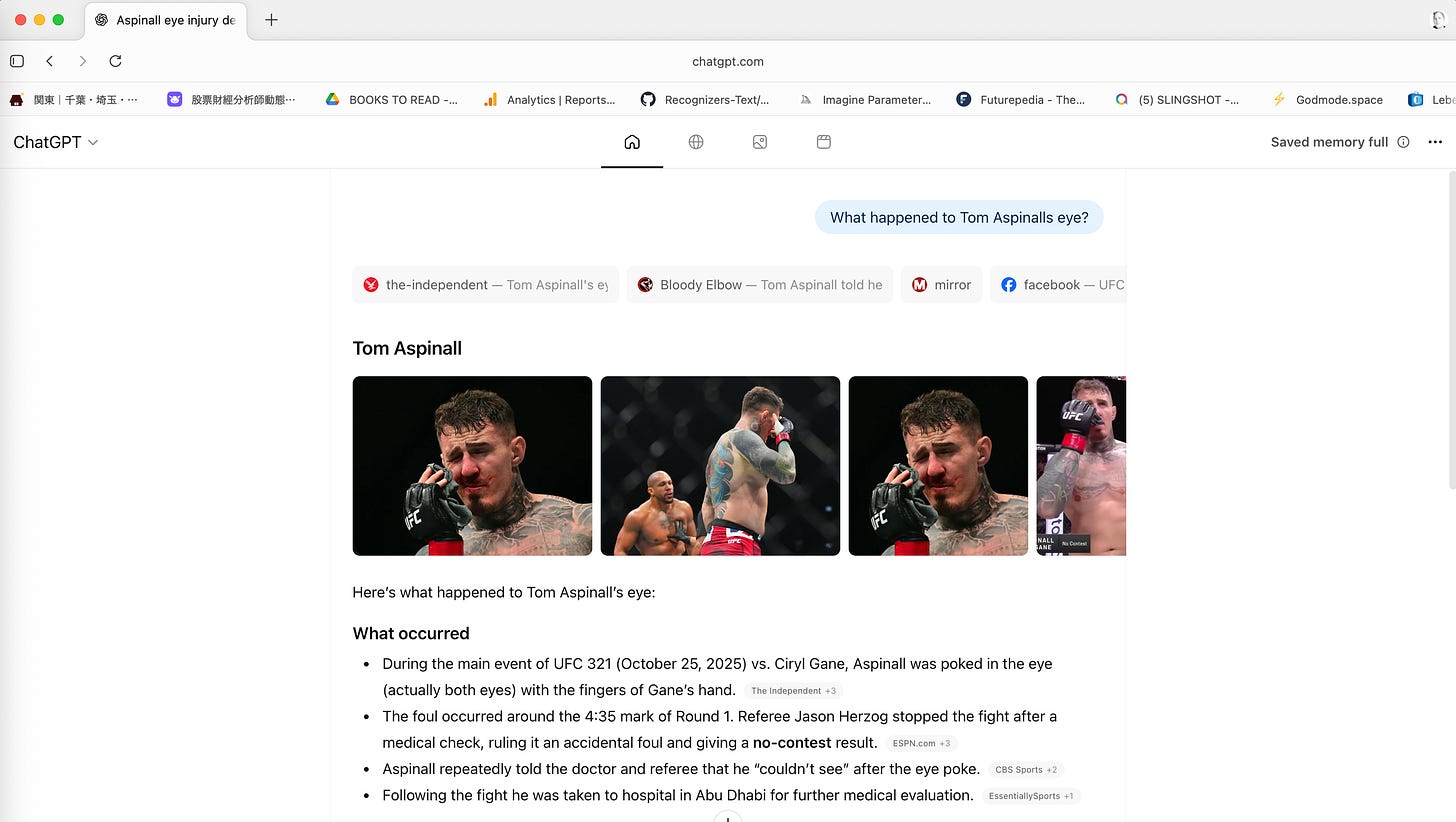This screenshot has height=822, width=1456.
Task: Select the globe browse icon
Action: (696, 142)
